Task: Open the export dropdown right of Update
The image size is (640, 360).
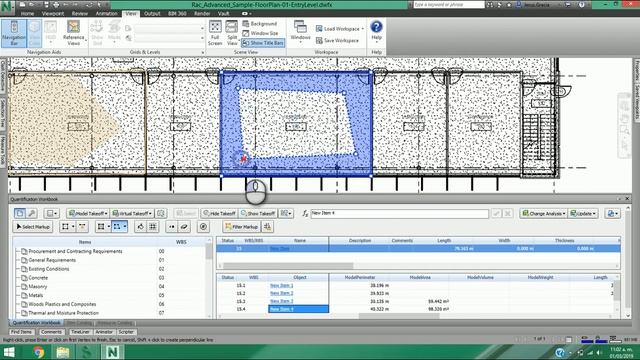Action: point(612,213)
